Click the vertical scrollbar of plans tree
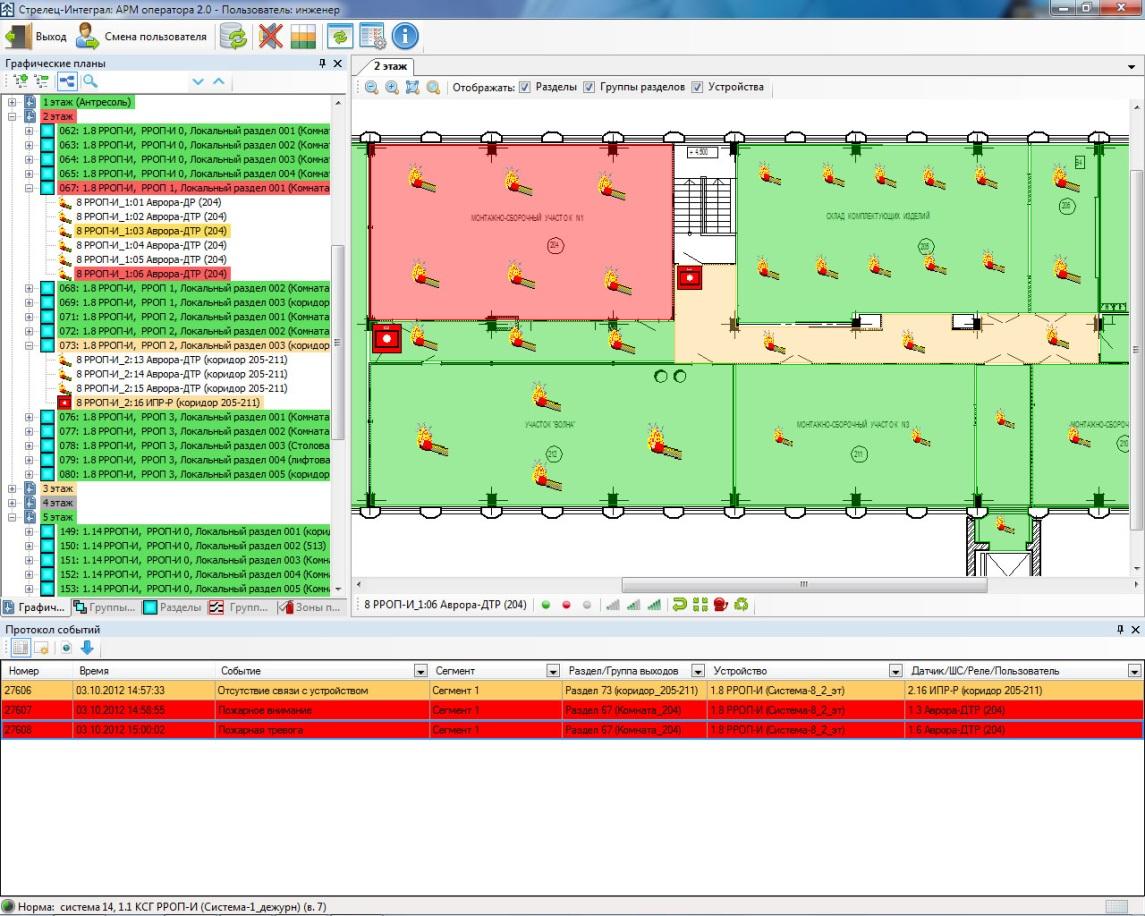This screenshot has height=916, width=1145. [337, 342]
